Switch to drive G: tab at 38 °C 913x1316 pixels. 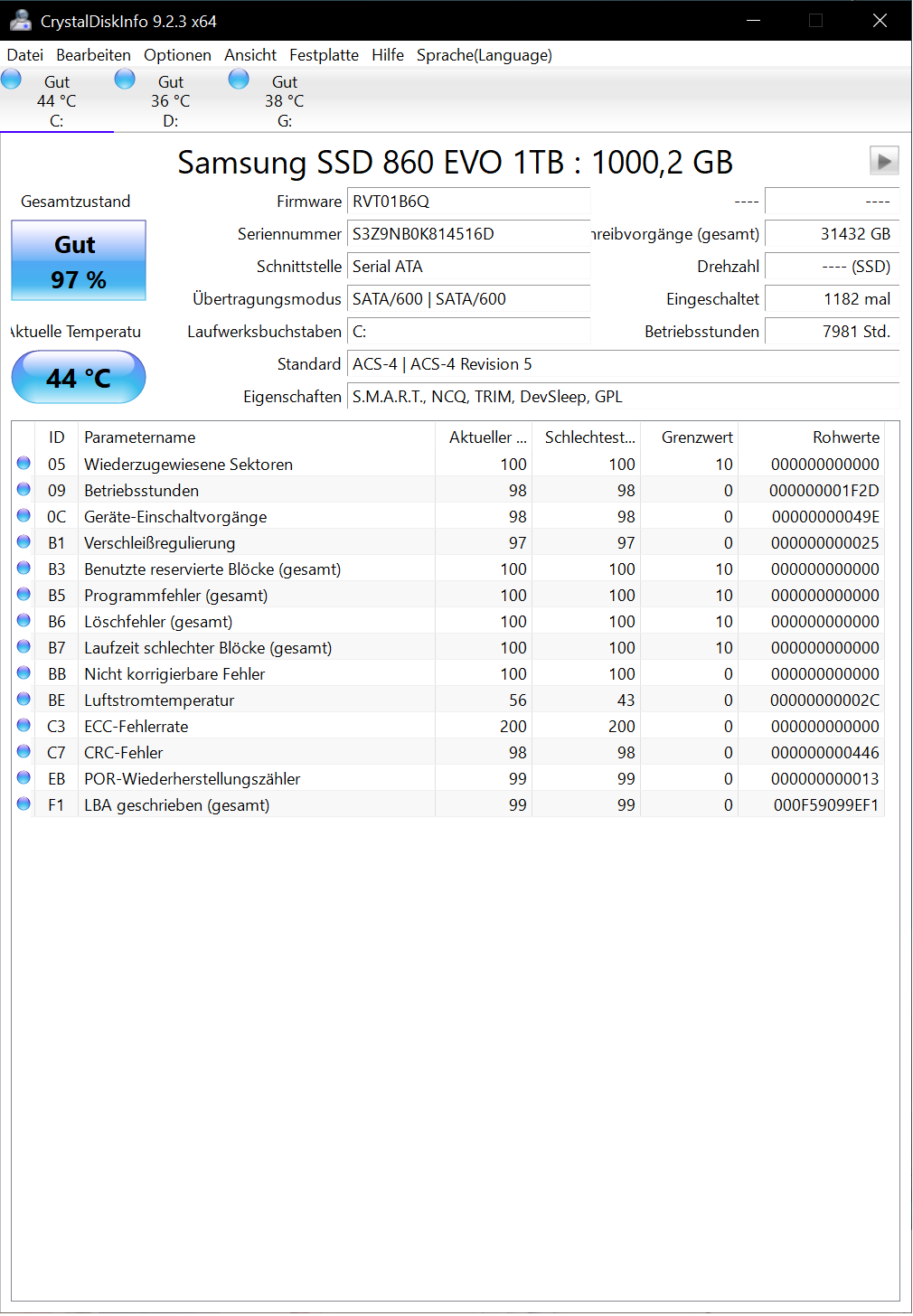pyautogui.click(x=285, y=100)
